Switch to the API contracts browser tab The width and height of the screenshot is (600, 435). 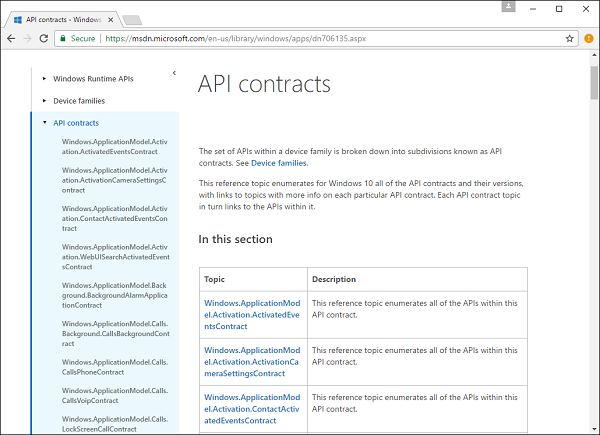point(60,18)
